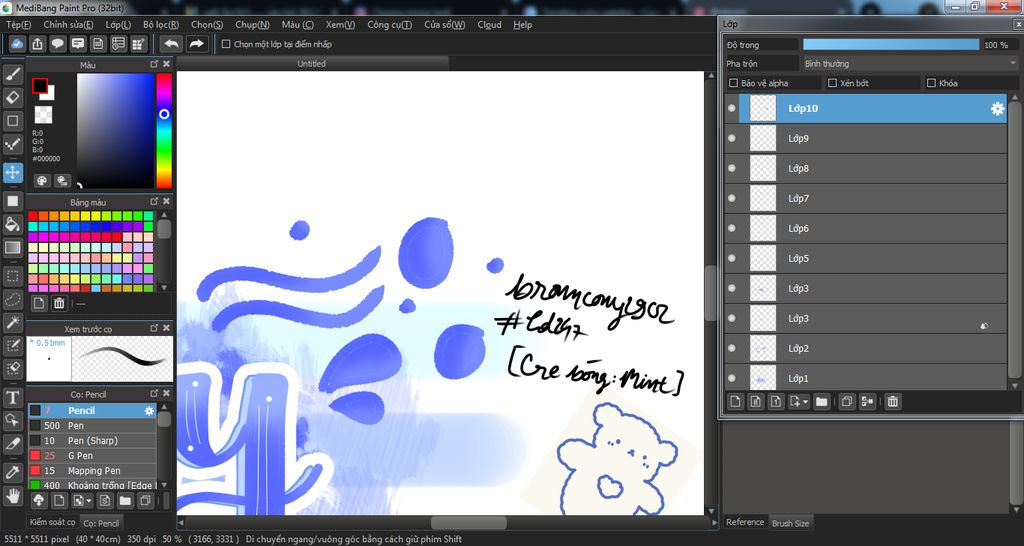This screenshot has height=546, width=1024.
Task: Click the transparent color swatch
Action: coord(43,114)
